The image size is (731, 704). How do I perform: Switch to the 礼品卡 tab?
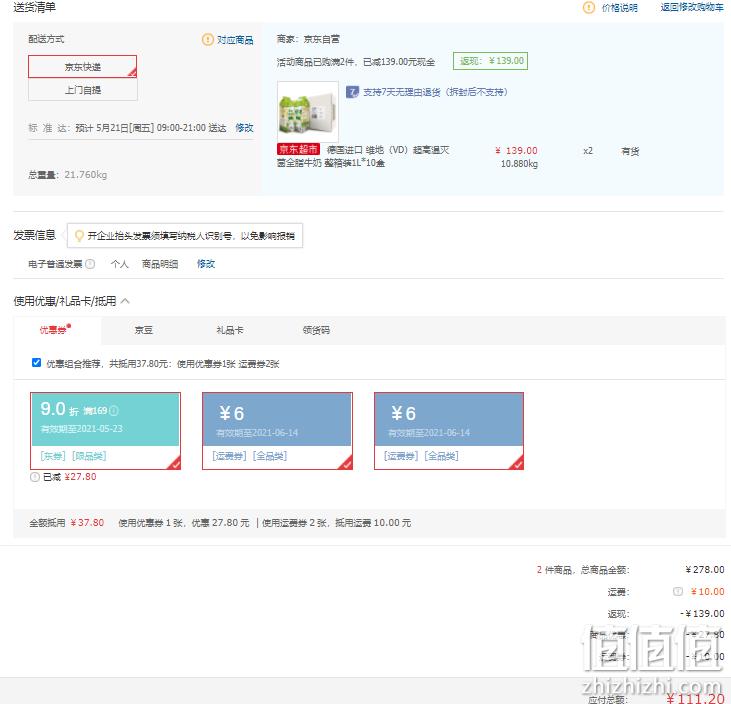tap(230, 330)
